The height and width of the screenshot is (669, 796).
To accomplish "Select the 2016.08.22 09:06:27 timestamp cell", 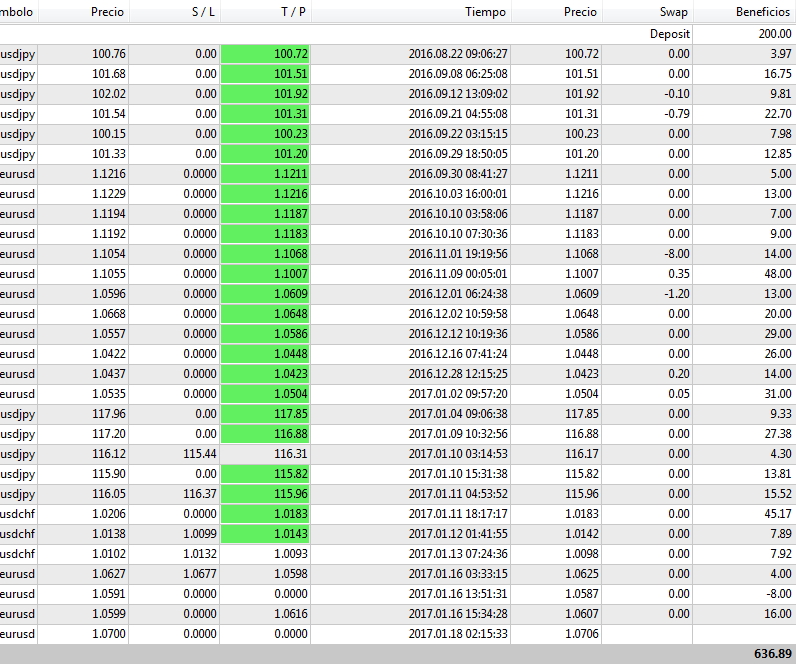I will coord(458,54).
